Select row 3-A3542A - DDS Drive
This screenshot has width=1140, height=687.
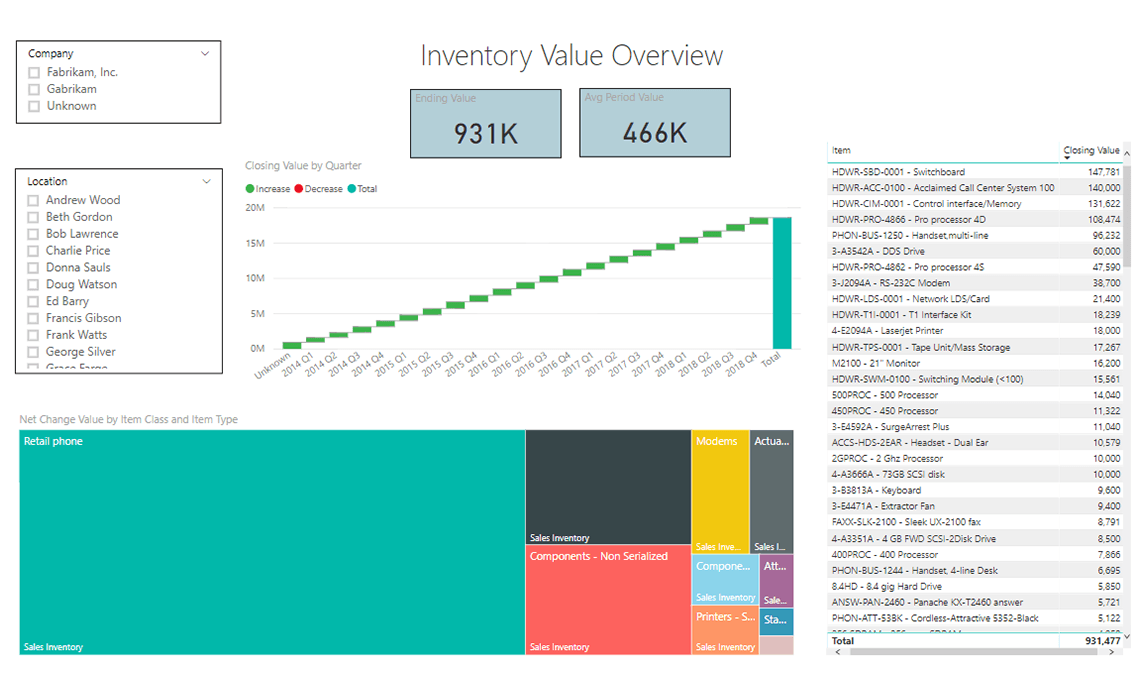[x=976, y=252]
